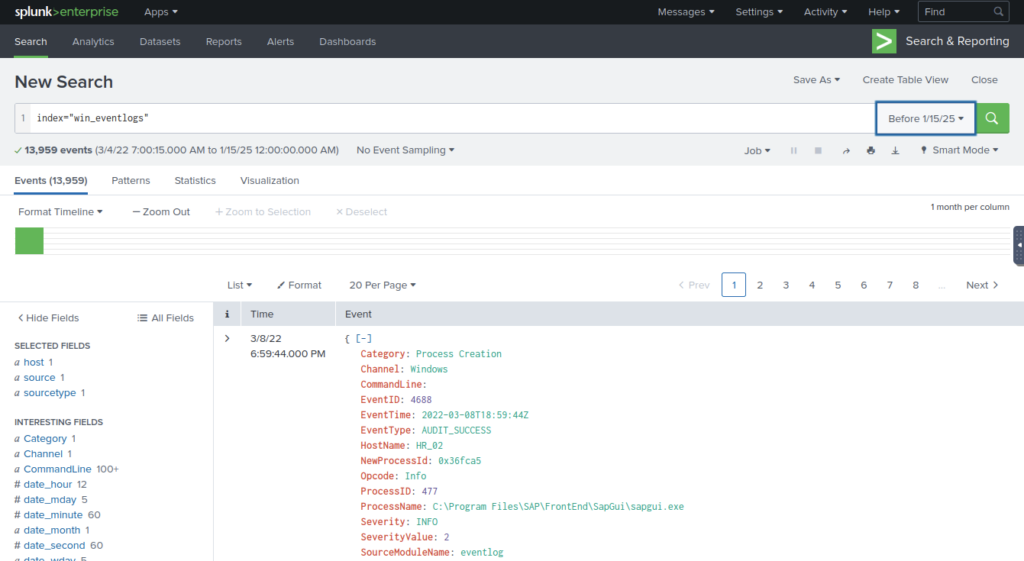The width and height of the screenshot is (1024, 561).
Task: Open Format Timeline dropdown
Action: pos(60,212)
